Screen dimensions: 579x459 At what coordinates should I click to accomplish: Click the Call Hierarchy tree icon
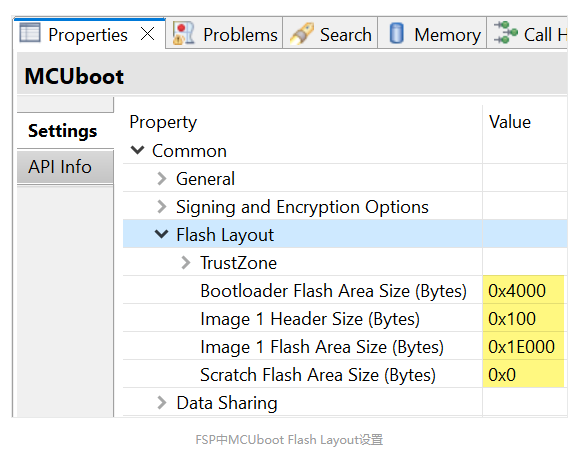coord(506,33)
